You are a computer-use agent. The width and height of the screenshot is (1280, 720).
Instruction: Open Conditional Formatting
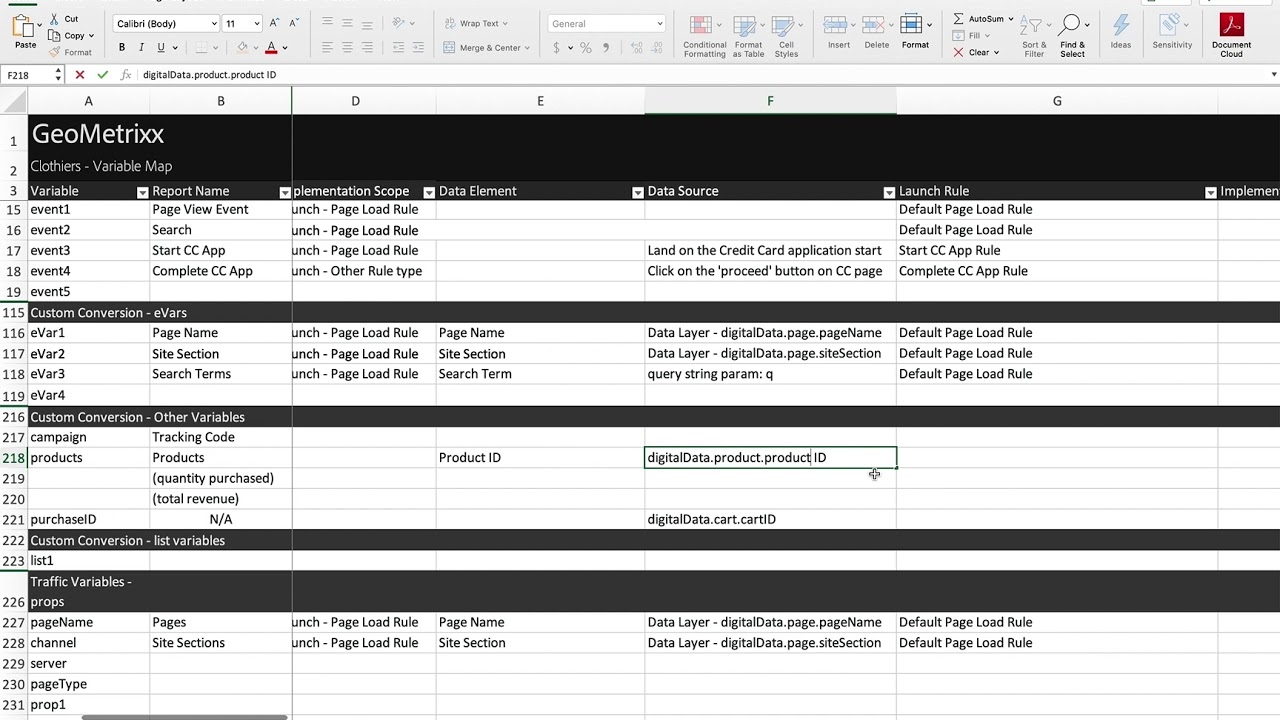(705, 36)
